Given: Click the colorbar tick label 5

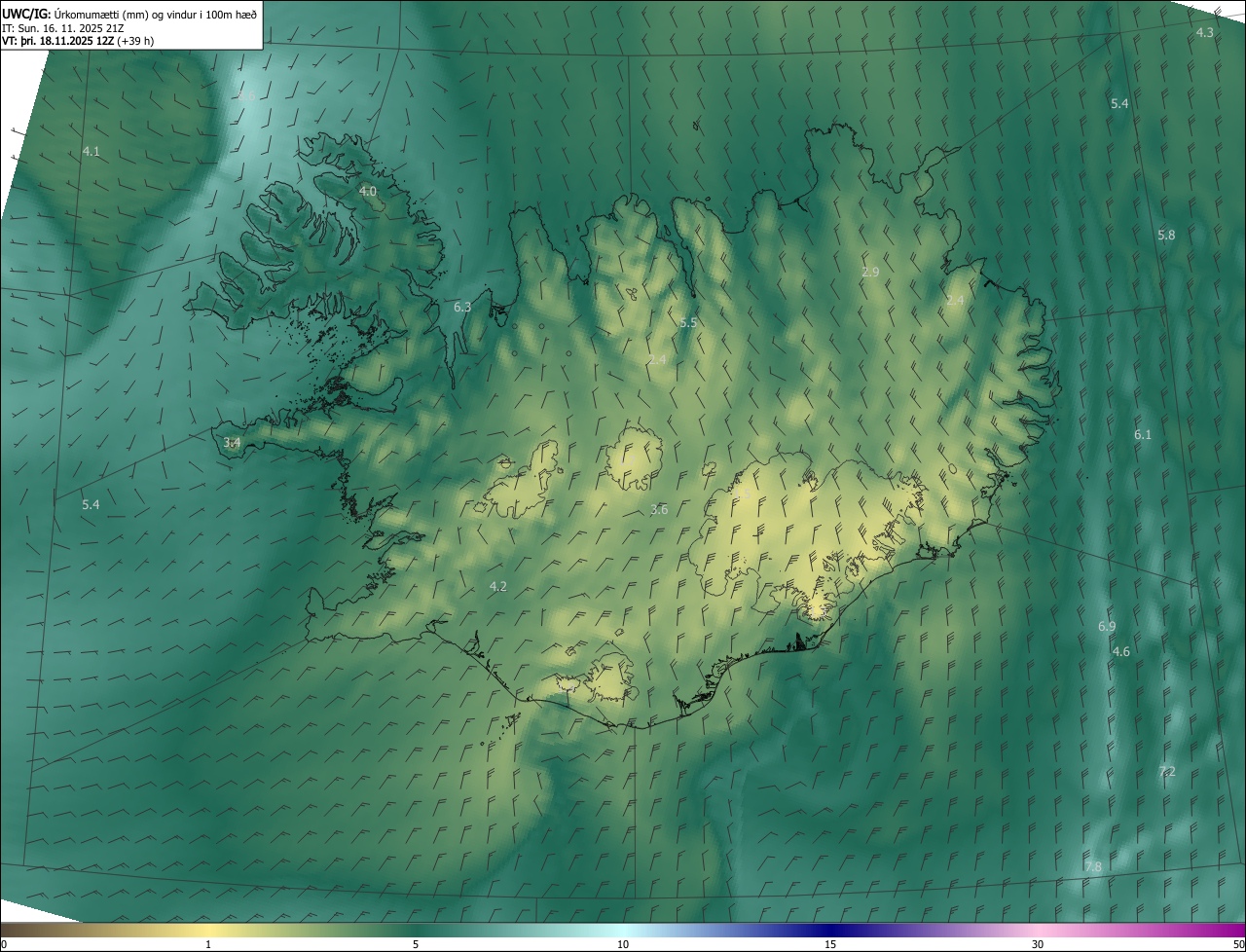Looking at the screenshot, I should tap(416, 944).
